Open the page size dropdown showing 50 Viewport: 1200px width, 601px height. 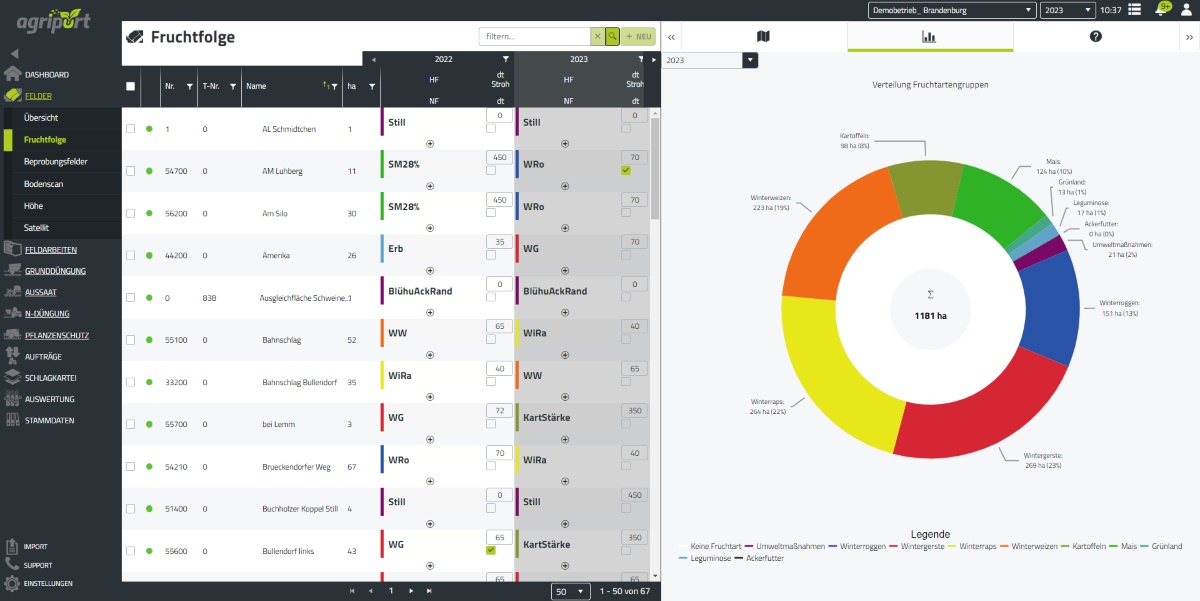(568, 591)
